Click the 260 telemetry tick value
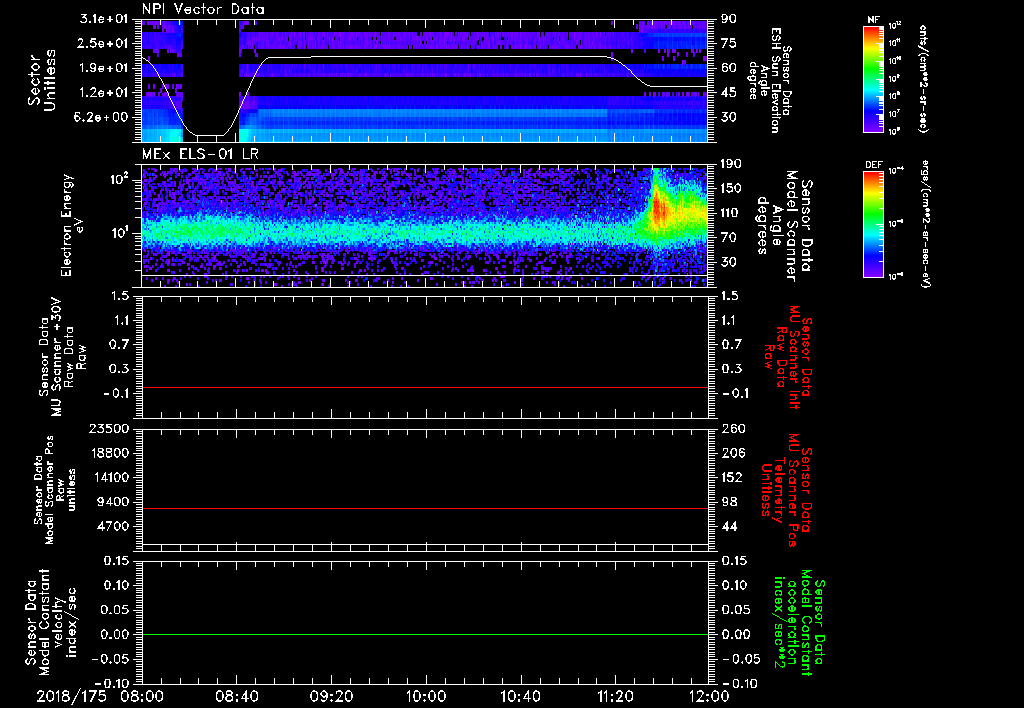 click(x=733, y=428)
